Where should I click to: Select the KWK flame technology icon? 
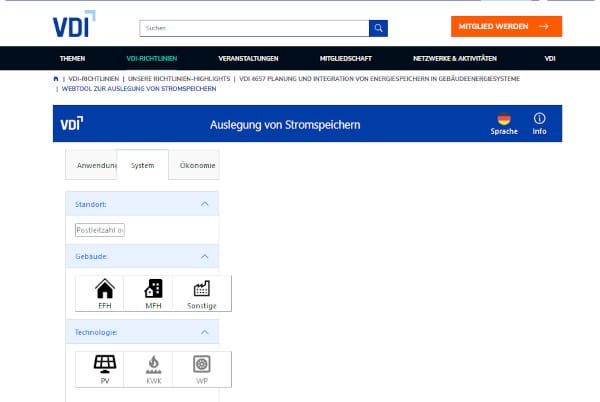point(153,368)
